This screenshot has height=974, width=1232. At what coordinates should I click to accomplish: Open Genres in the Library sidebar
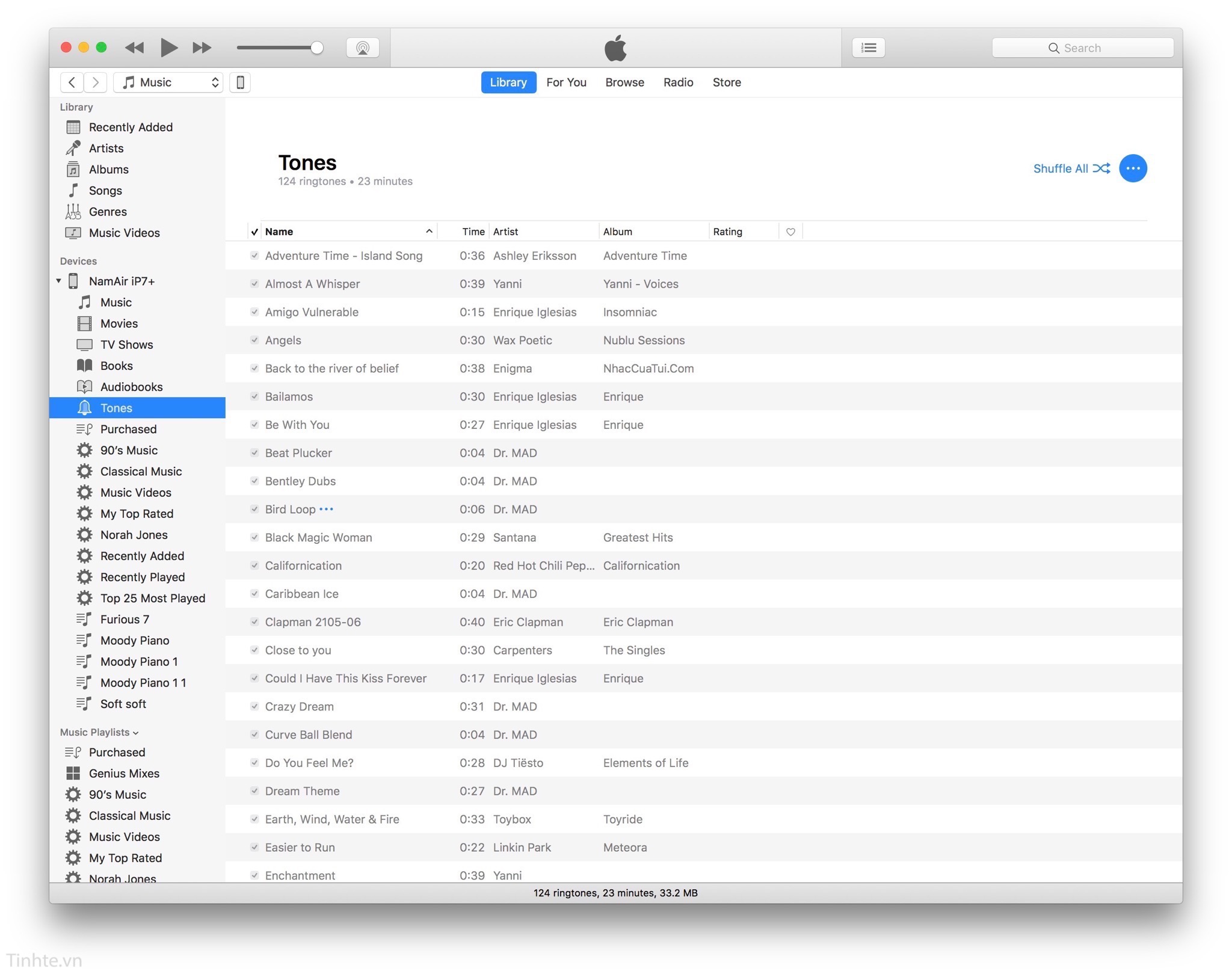pyautogui.click(x=108, y=211)
